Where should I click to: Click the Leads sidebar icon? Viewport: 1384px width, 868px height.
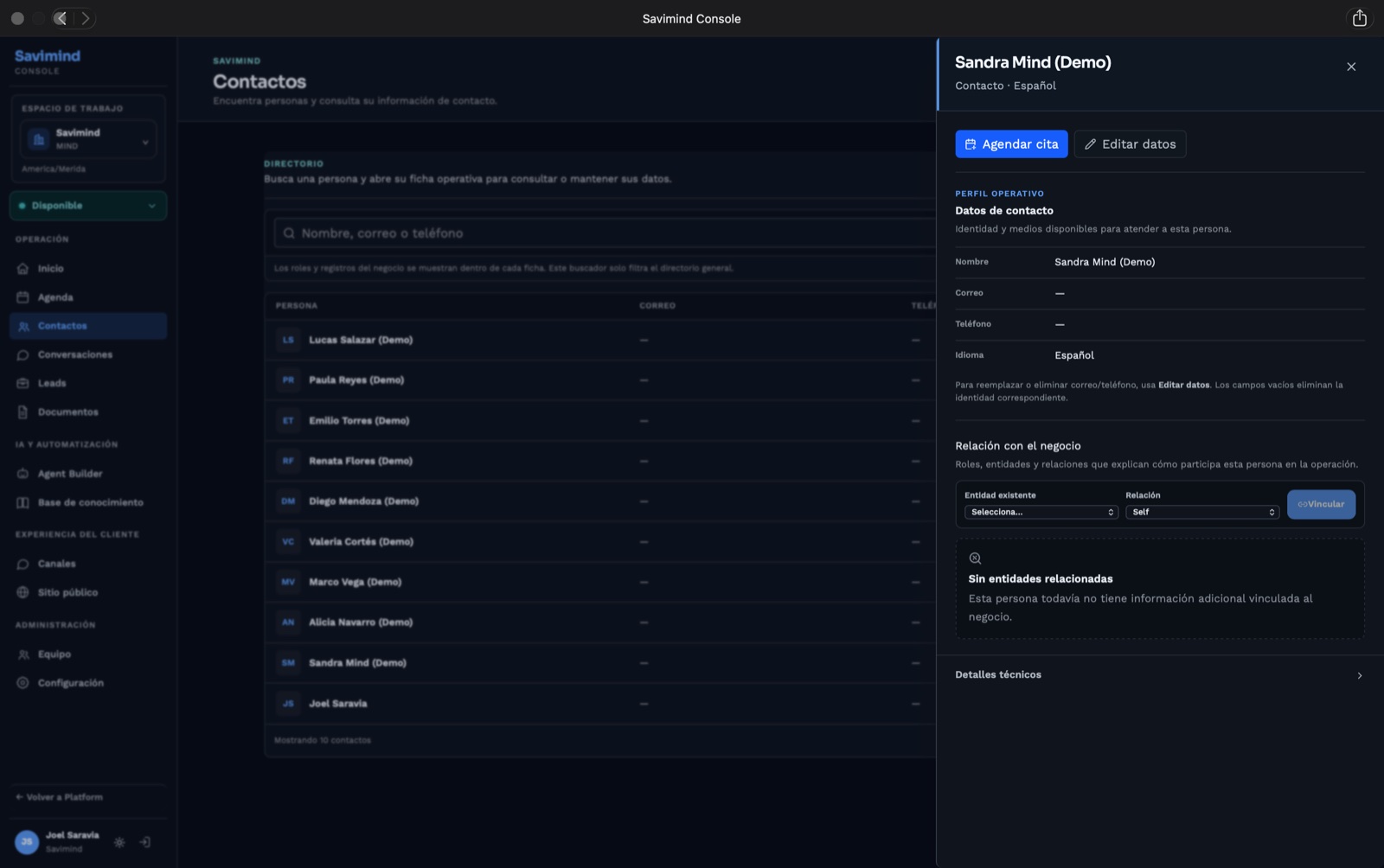23,383
